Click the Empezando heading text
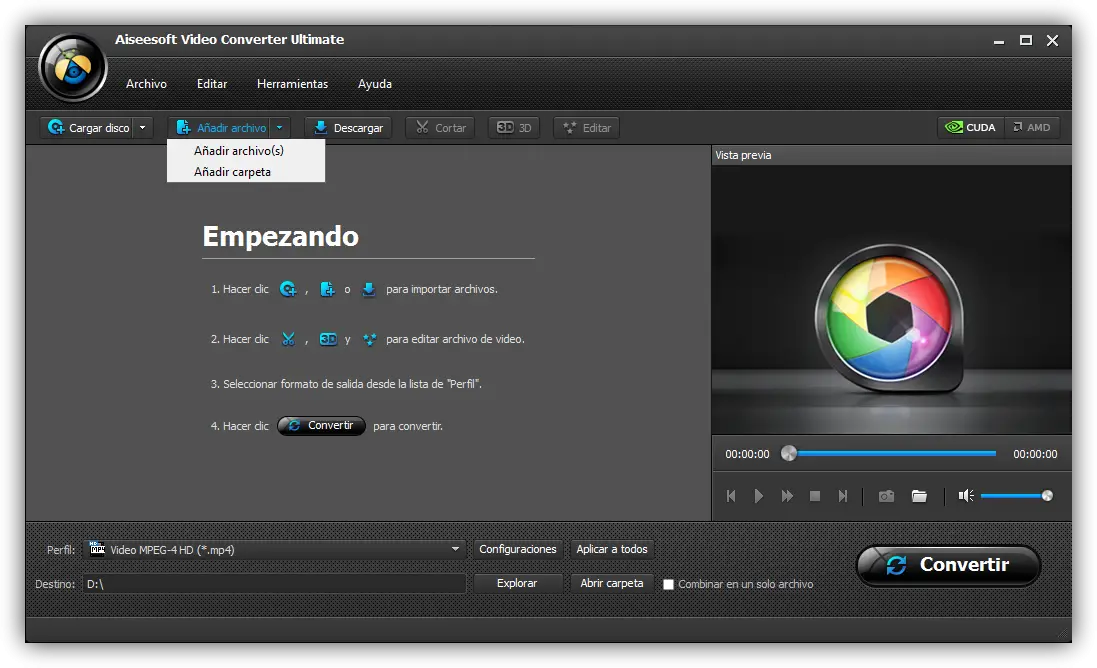This screenshot has height=668, width=1097. (x=281, y=236)
